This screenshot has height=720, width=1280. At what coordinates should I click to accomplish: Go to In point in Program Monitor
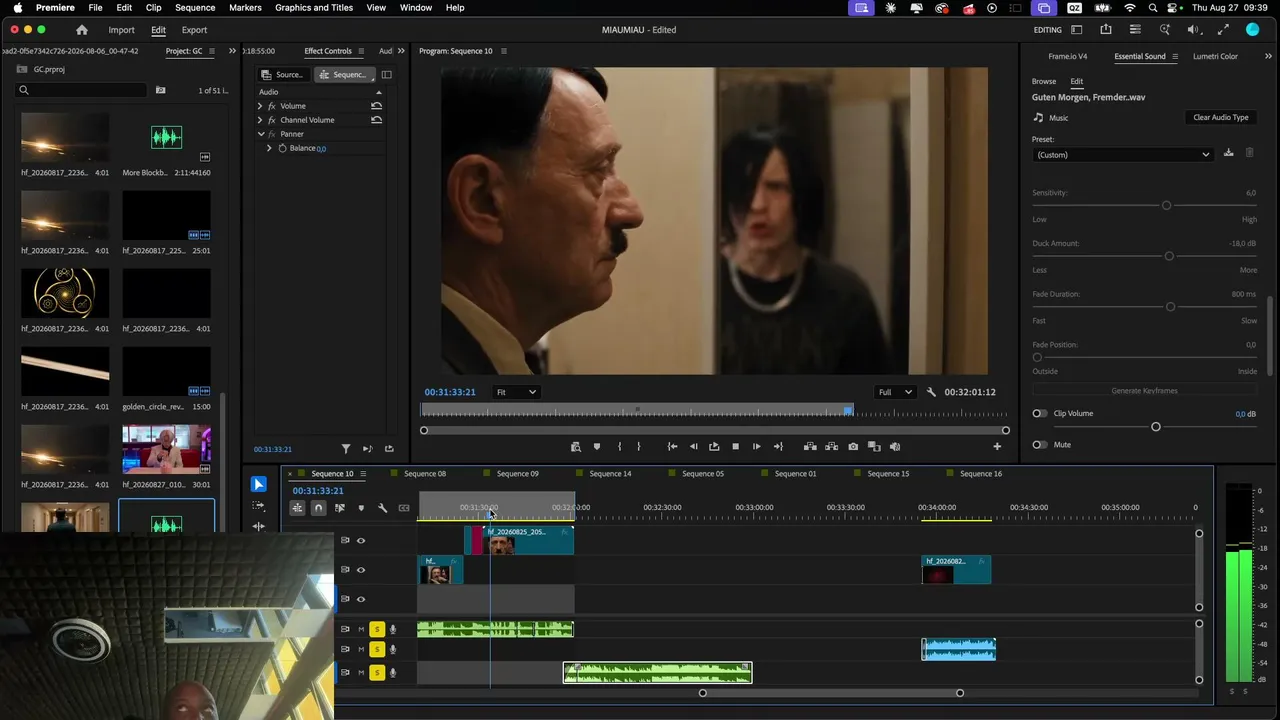672,447
